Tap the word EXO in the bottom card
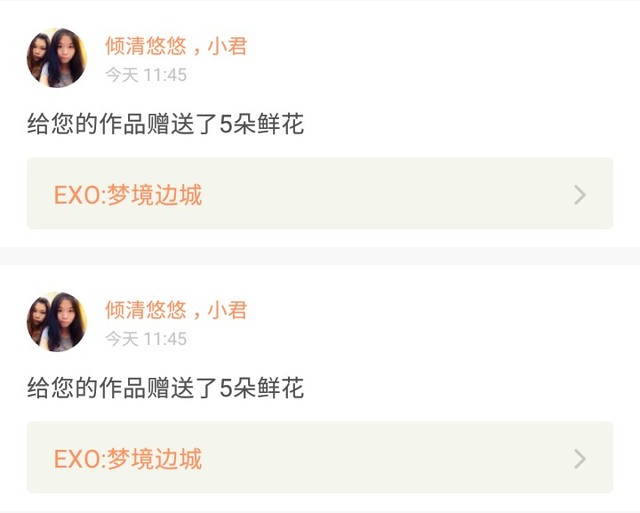Image resolution: width=640 pixels, height=513 pixels. click(x=77, y=459)
